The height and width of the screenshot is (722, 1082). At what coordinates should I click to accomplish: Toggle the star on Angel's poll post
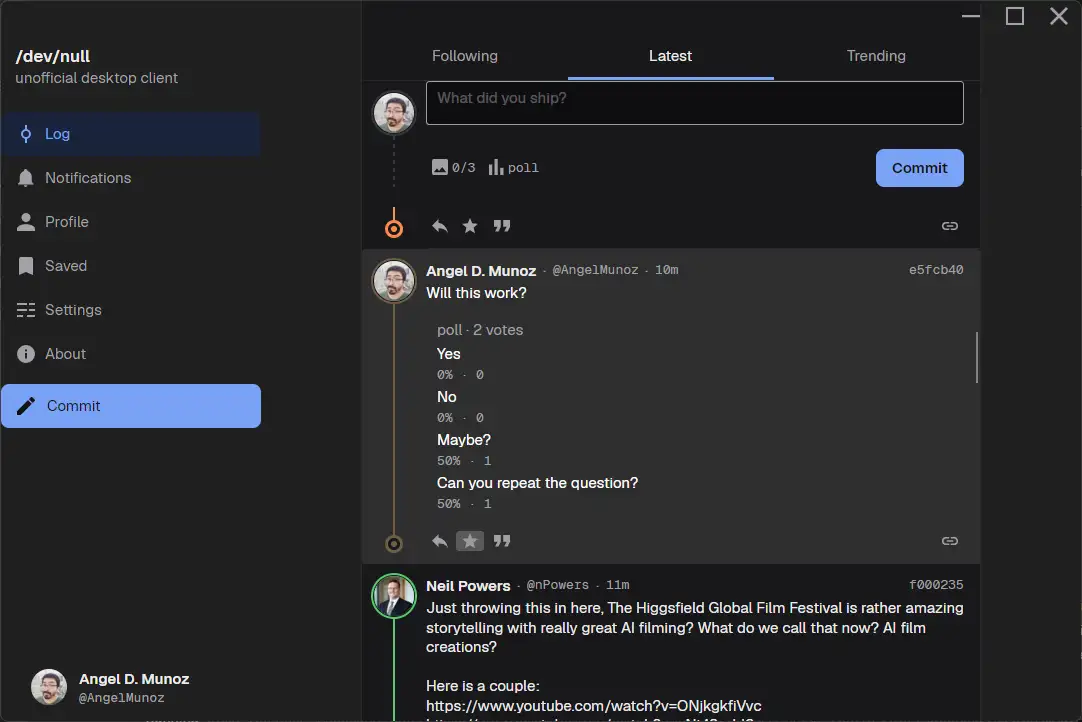[x=470, y=541]
